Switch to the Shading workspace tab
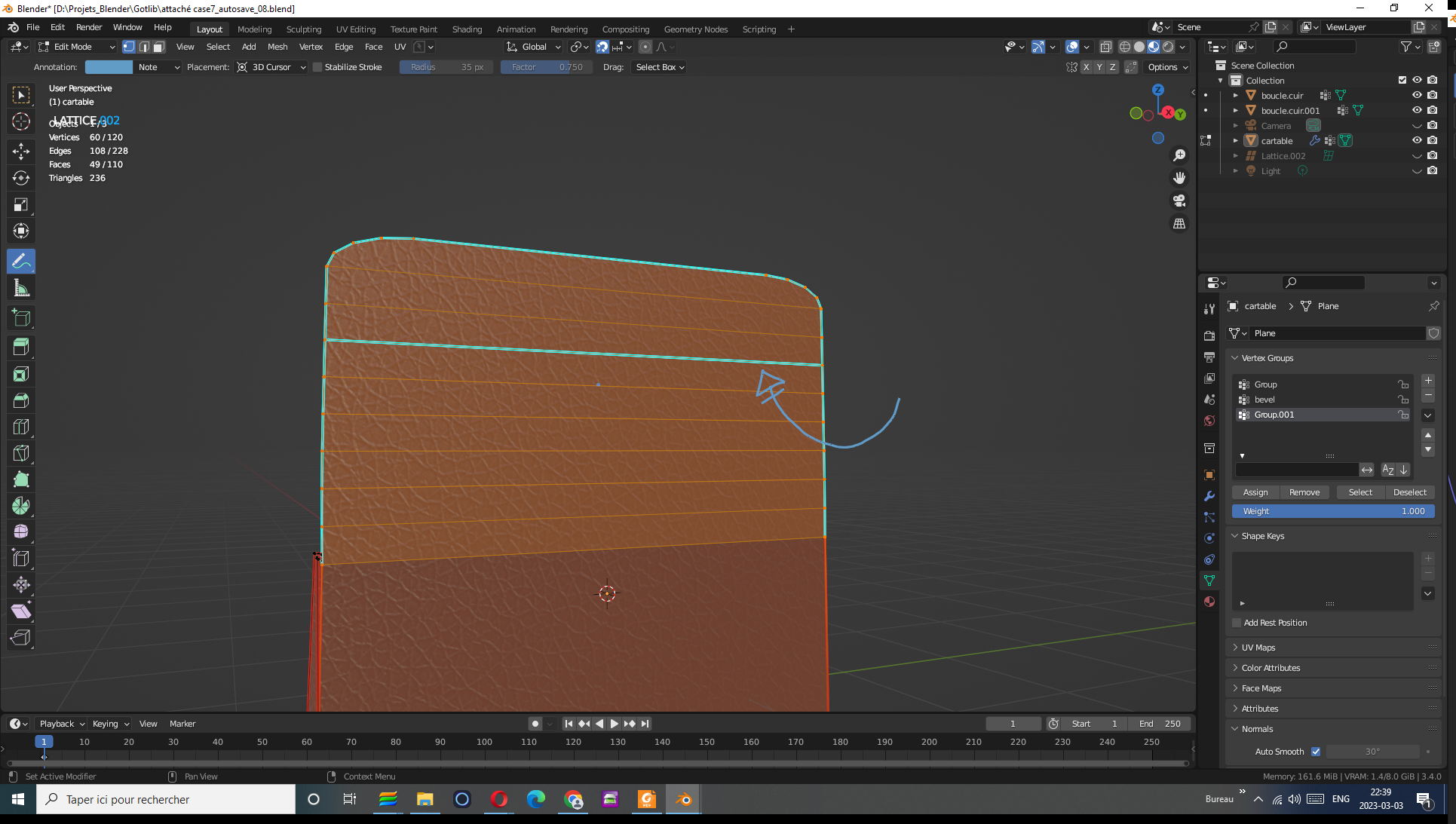Viewport: 1456px width, 824px height. (467, 29)
